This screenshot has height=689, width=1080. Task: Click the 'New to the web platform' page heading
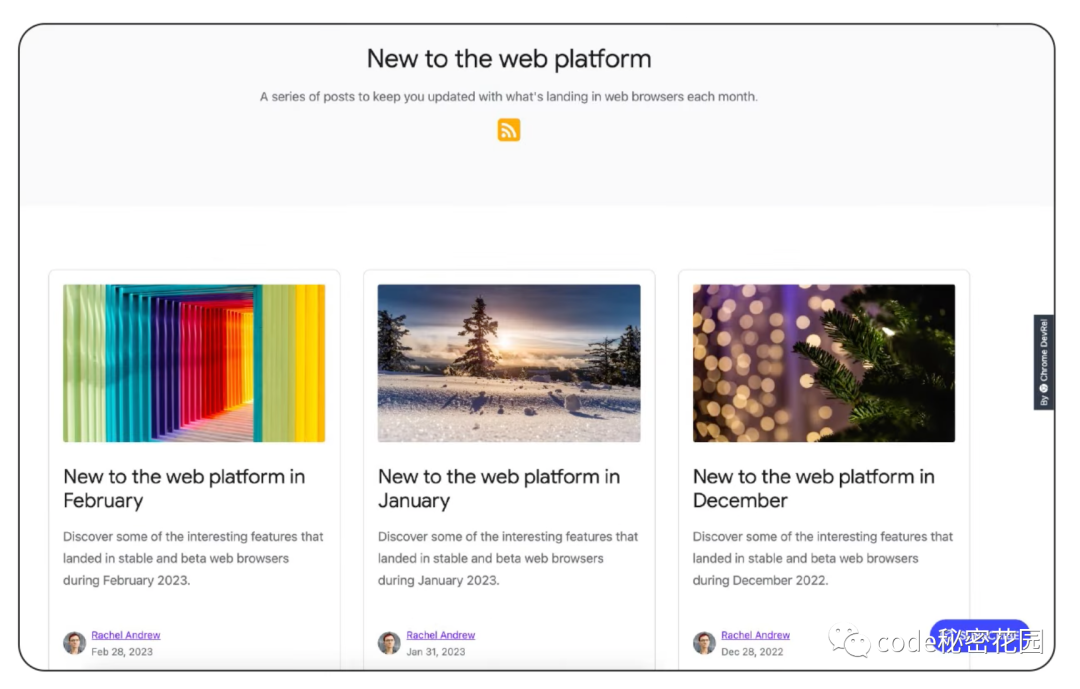(x=508, y=59)
